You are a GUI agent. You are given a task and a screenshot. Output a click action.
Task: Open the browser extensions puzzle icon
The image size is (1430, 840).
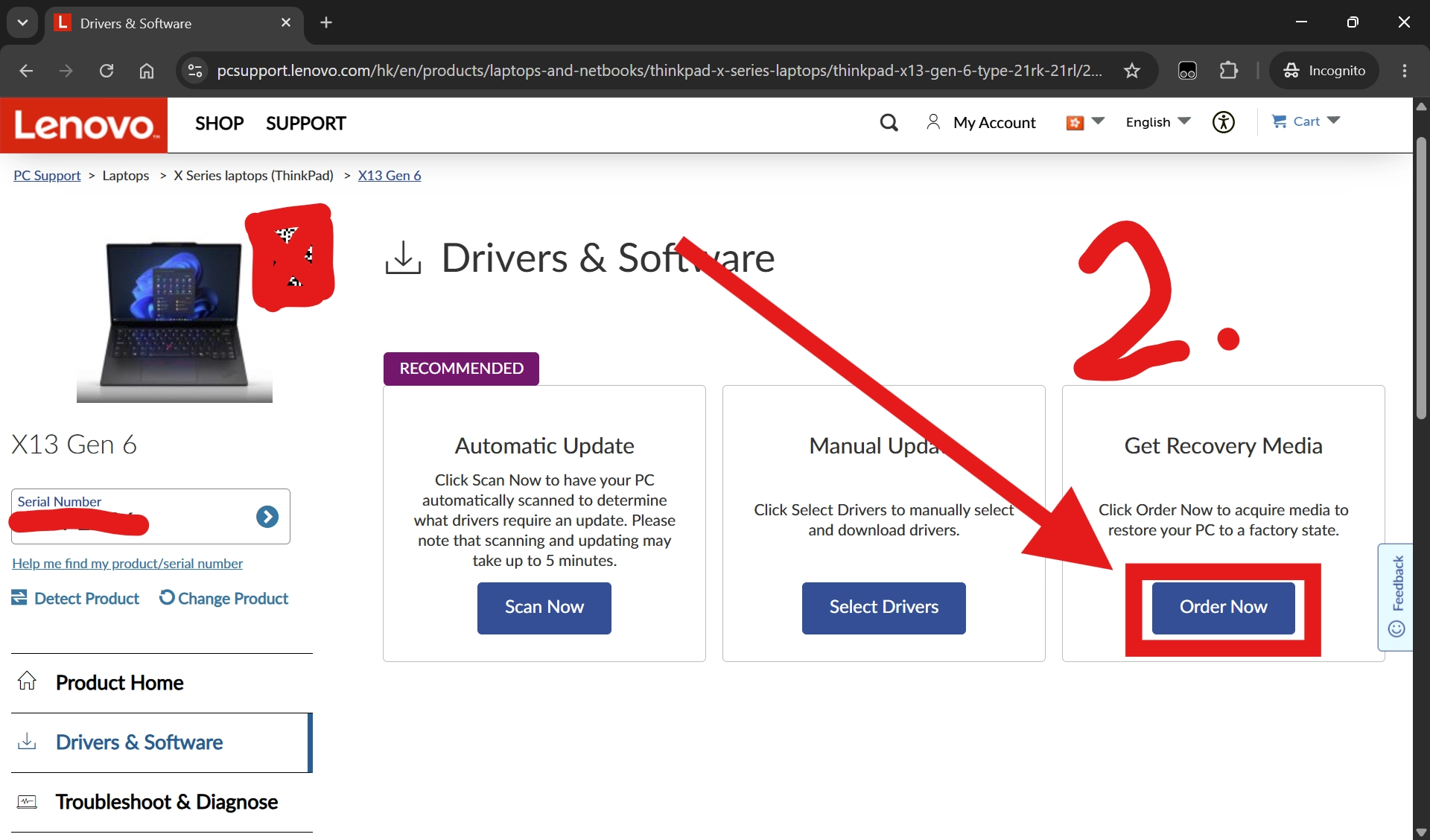1229,71
